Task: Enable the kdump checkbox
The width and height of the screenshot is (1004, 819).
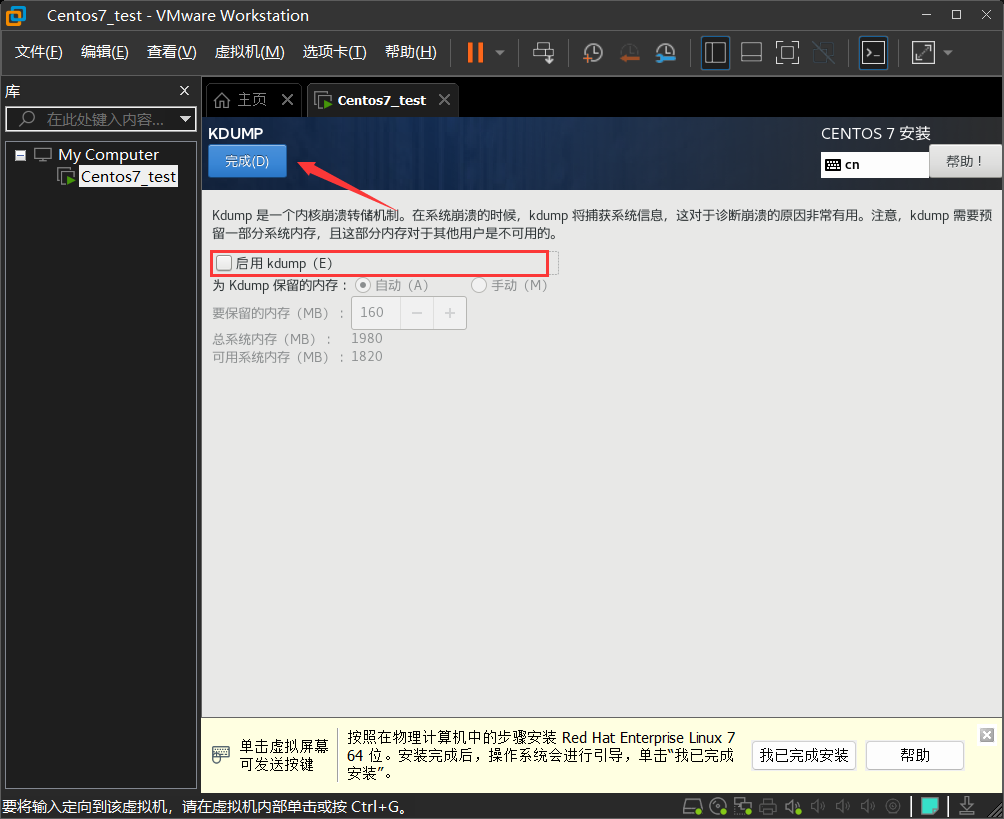Action: click(x=224, y=263)
